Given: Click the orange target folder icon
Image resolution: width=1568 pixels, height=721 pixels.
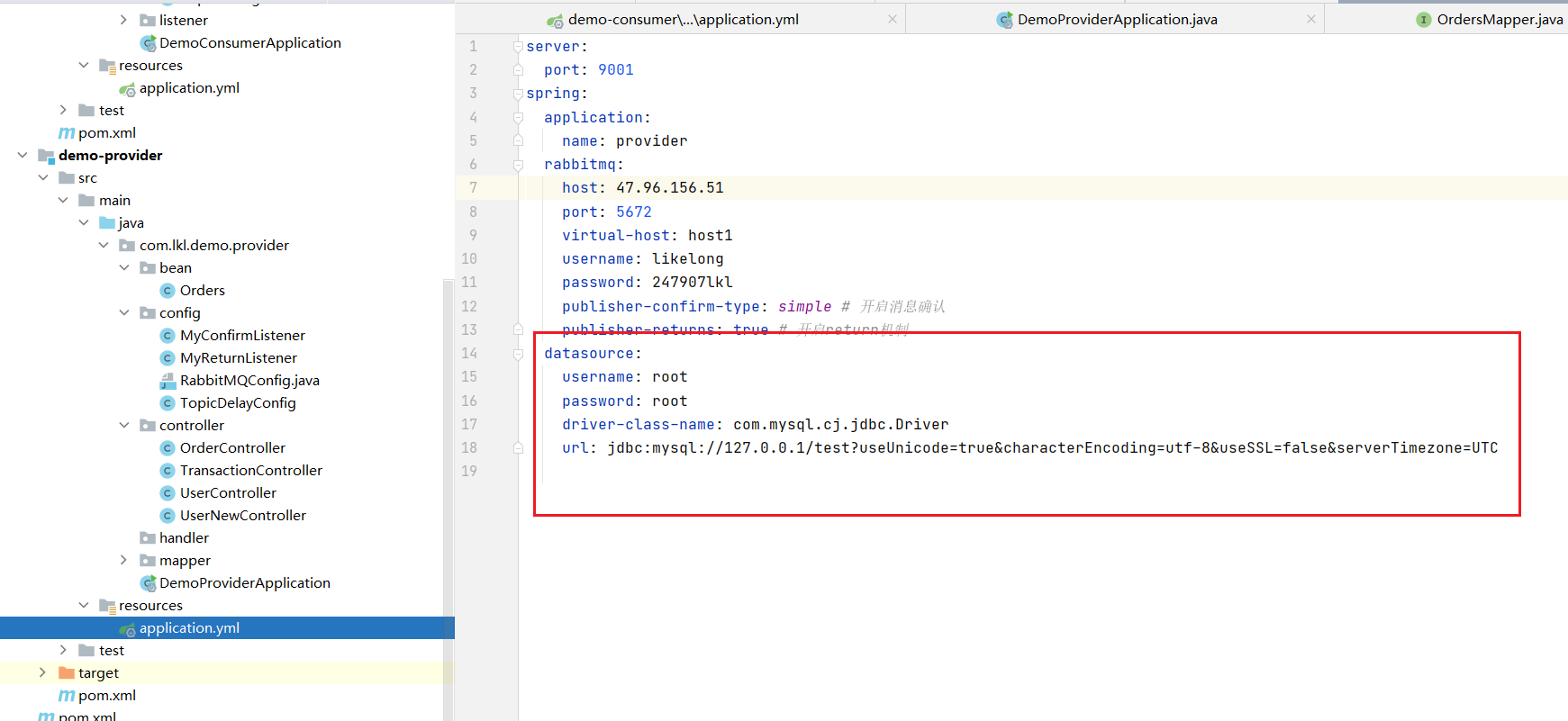Looking at the screenshot, I should [67, 673].
